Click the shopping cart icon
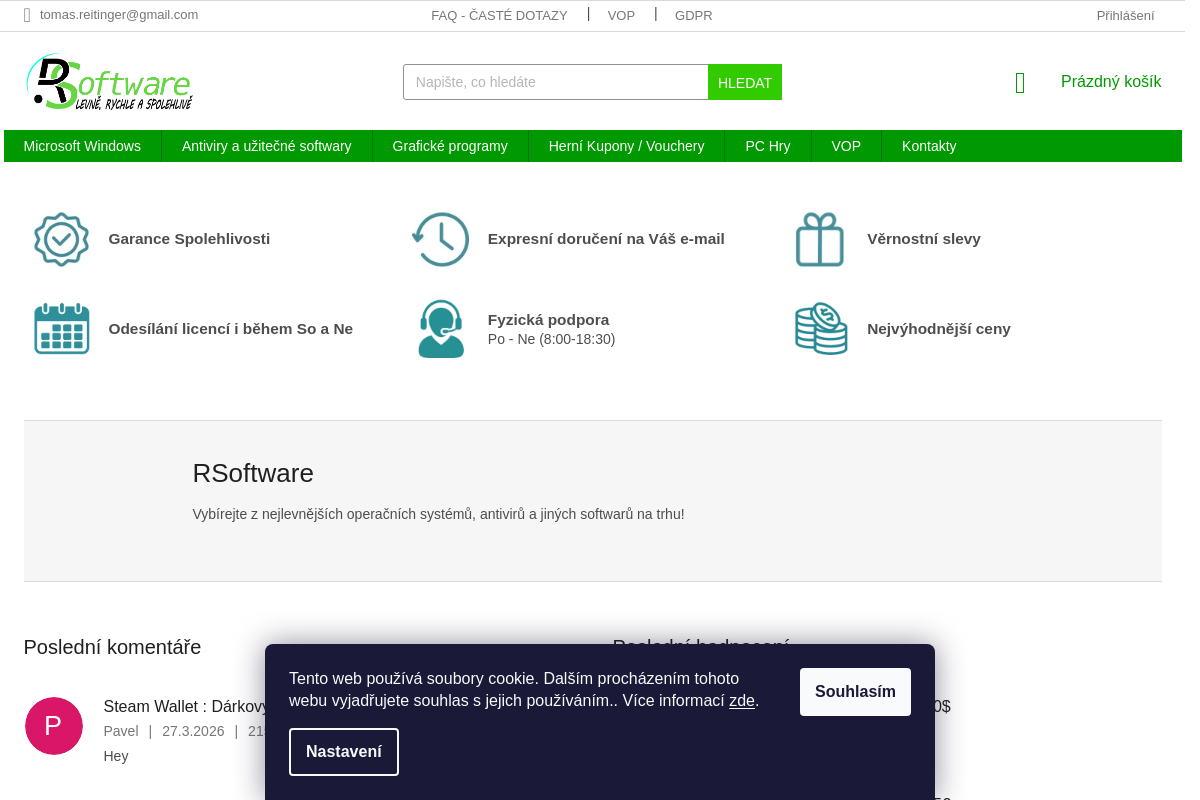This screenshot has width=1200, height=800. tap(1019, 83)
